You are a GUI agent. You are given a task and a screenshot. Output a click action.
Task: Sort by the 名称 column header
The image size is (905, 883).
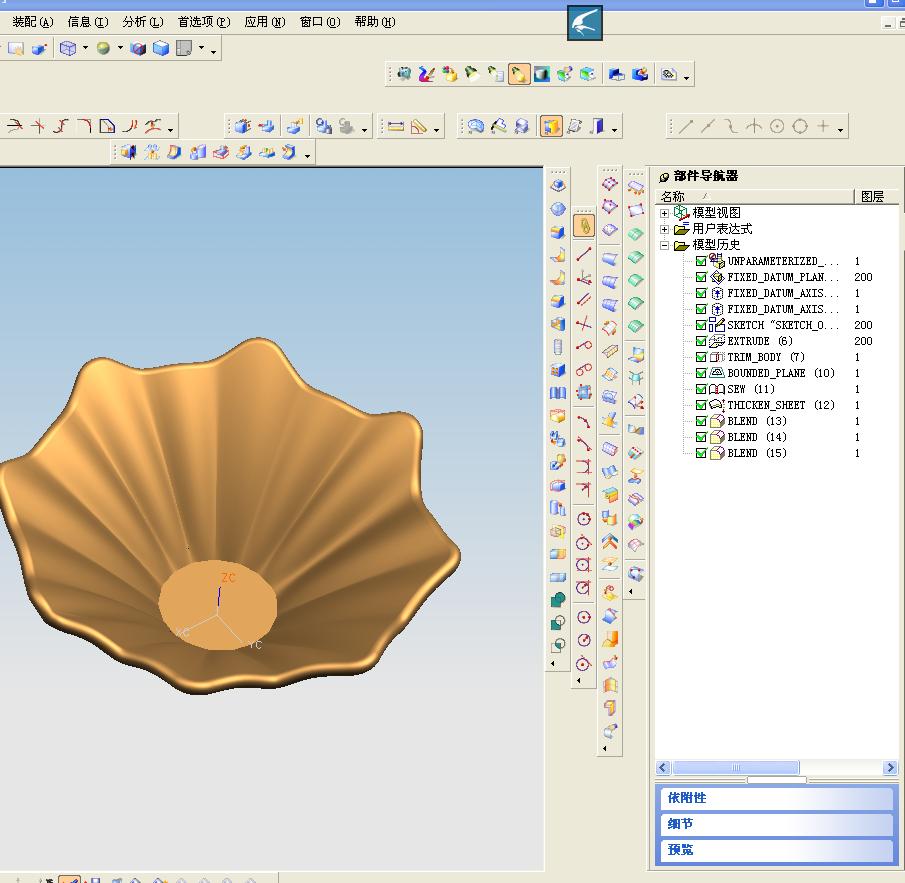pyautogui.click(x=755, y=196)
